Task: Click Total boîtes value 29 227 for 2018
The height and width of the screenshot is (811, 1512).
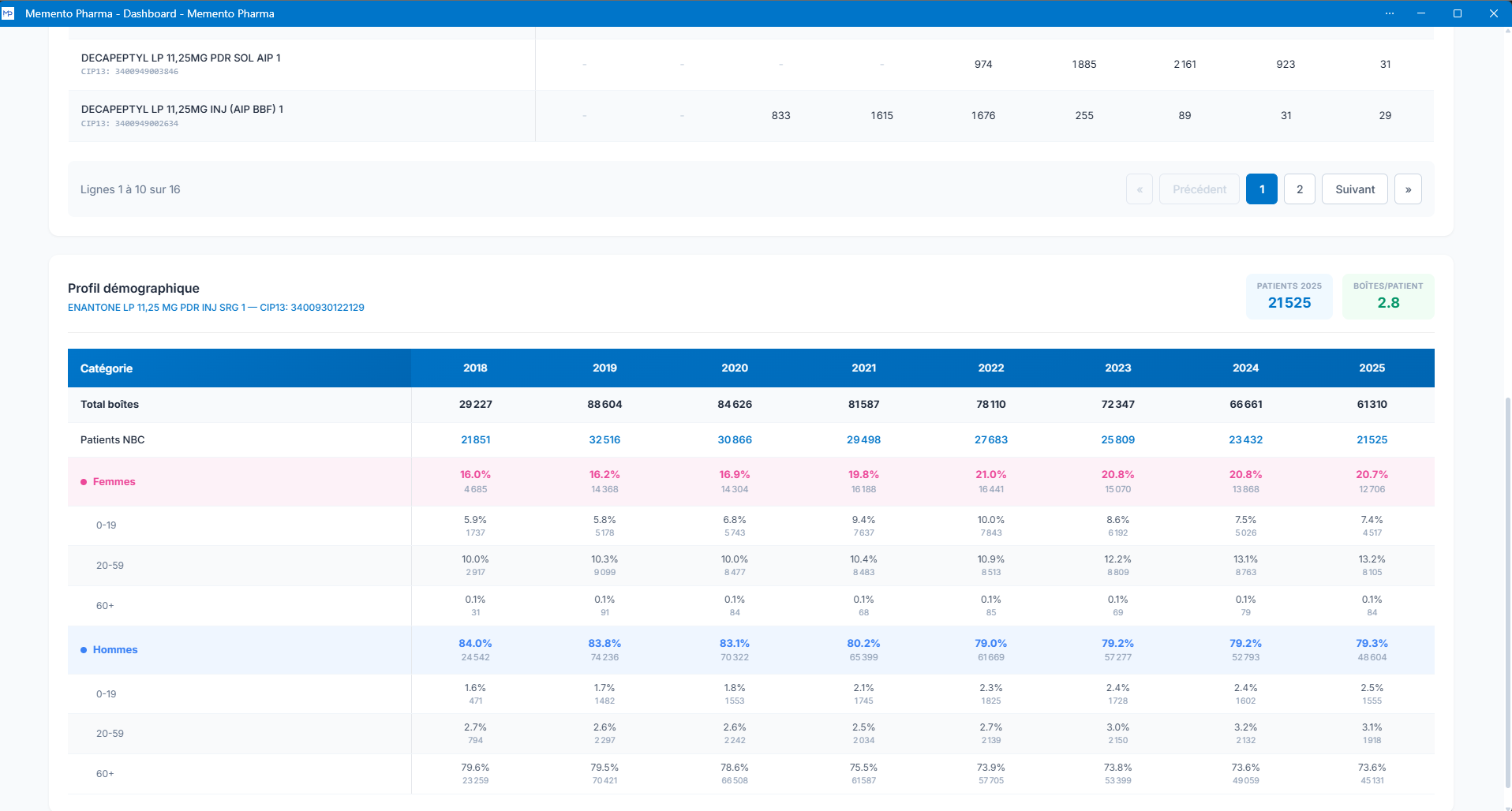Action: (x=476, y=405)
